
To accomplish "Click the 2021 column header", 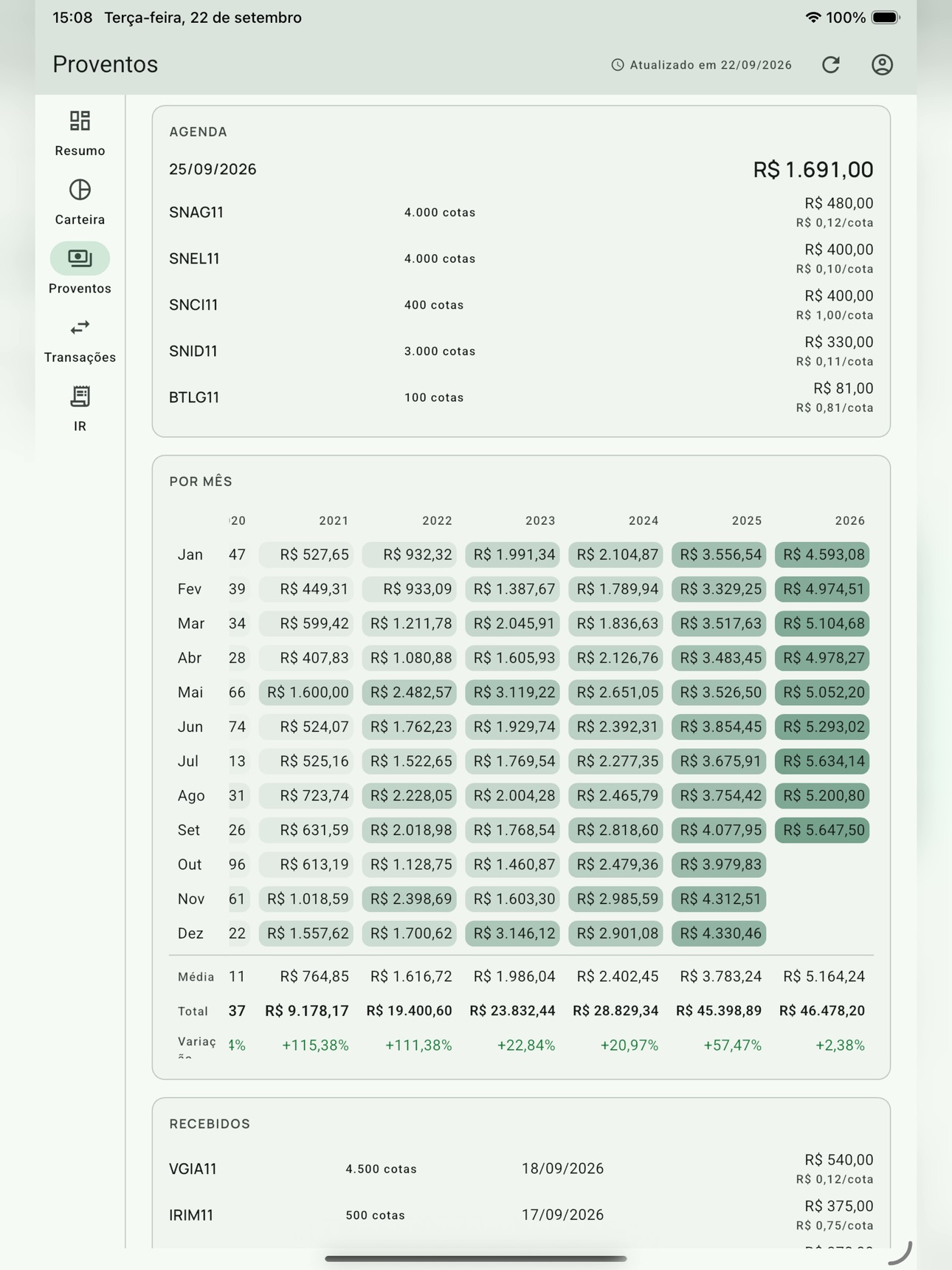I will pos(334,521).
